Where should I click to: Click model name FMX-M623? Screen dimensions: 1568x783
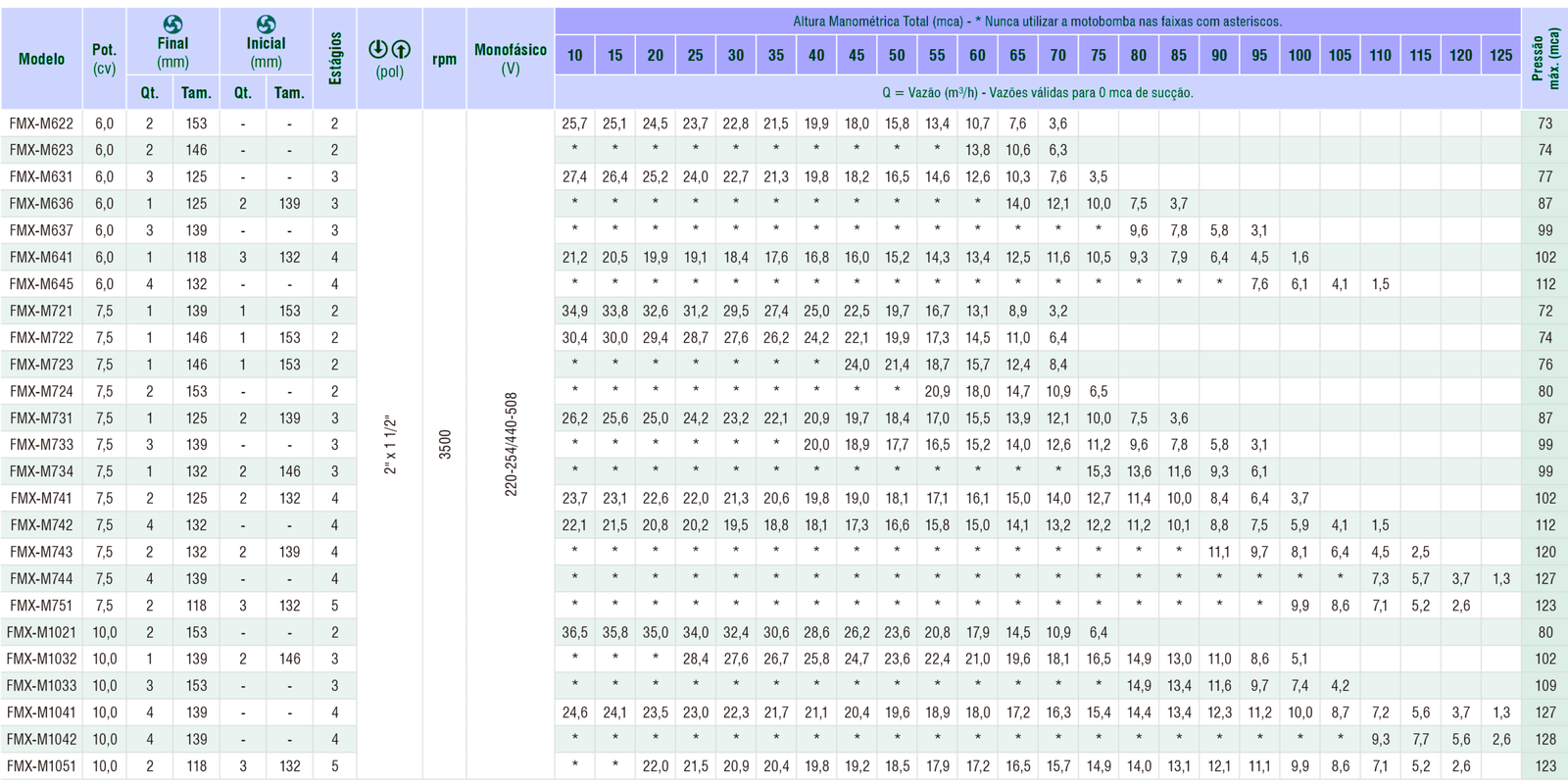click(41, 150)
